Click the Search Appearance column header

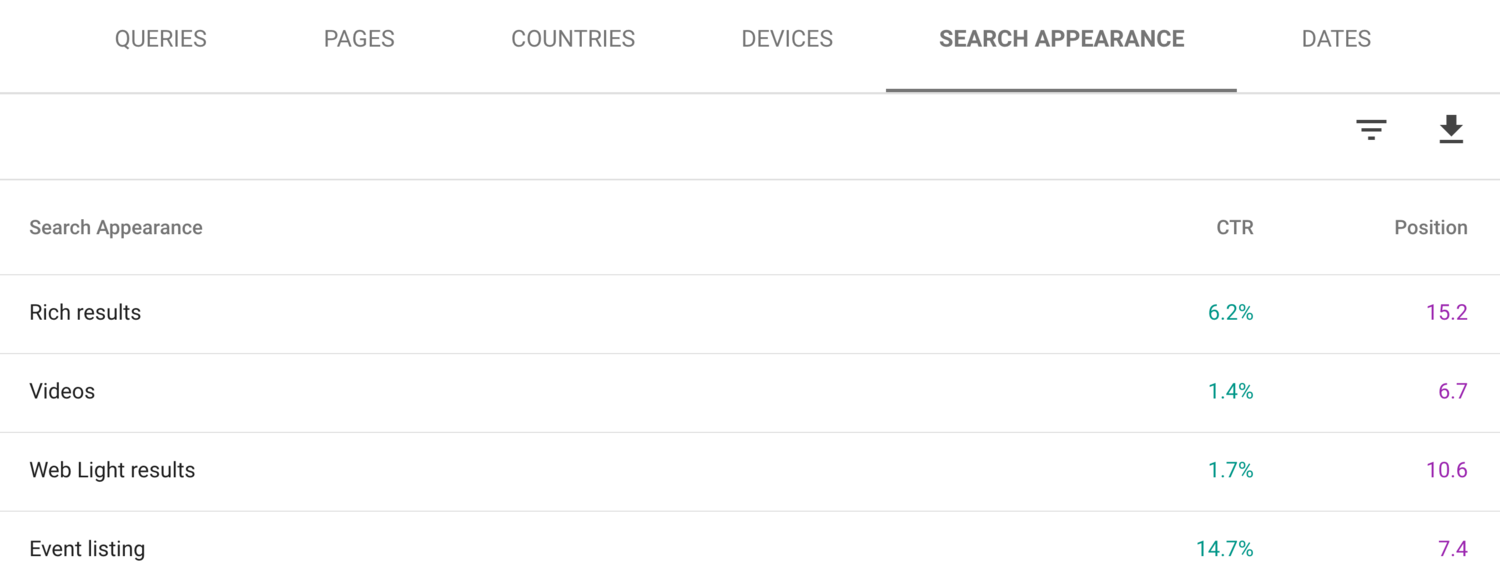pos(116,228)
